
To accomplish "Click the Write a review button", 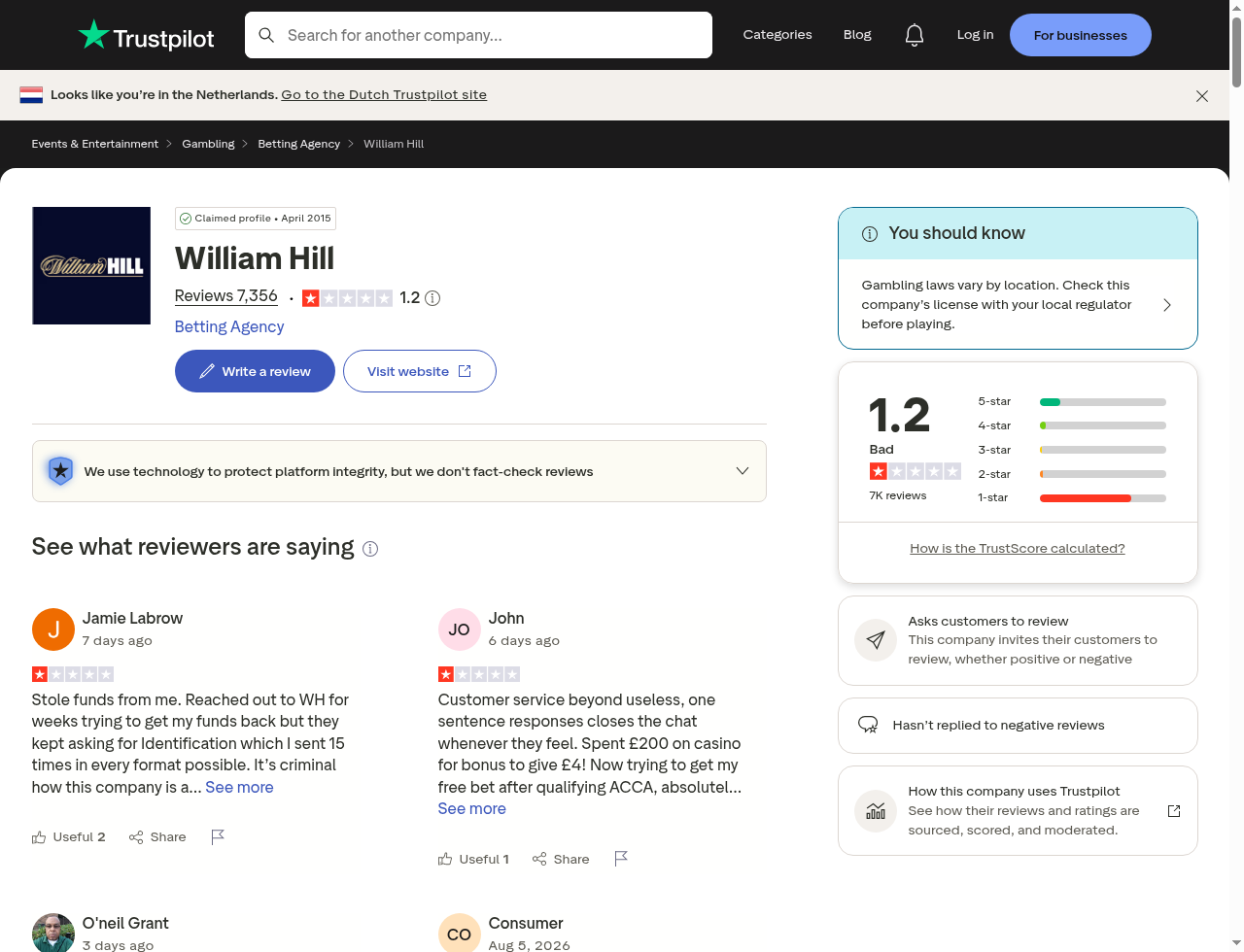I will [x=255, y=371].
